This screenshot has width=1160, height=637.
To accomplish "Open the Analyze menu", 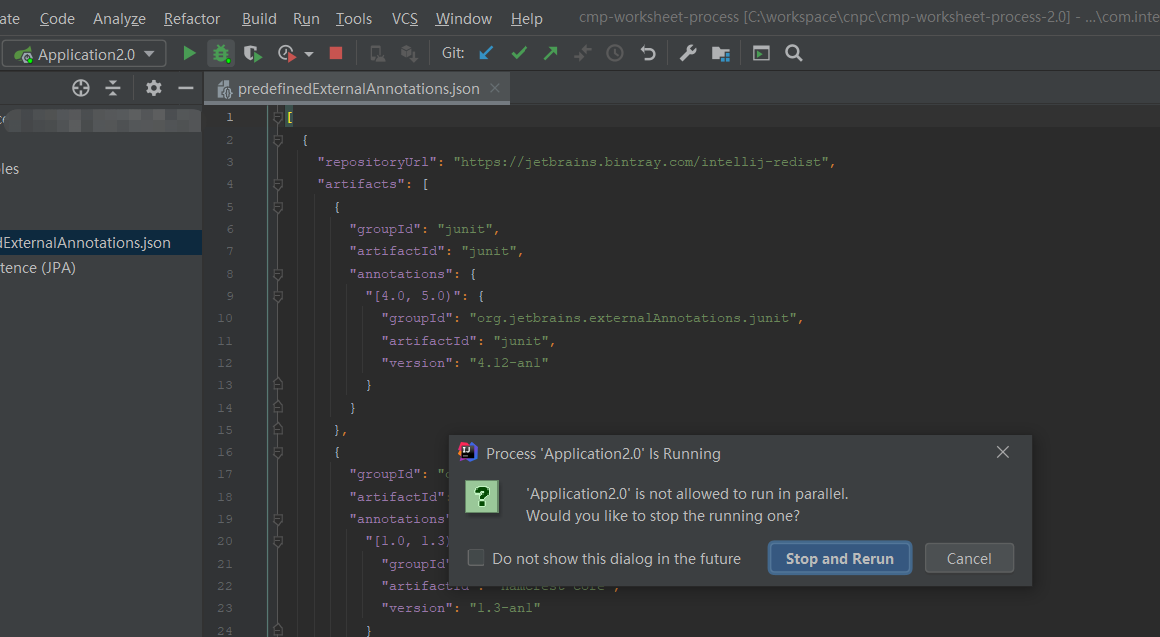I will tap(119, 18).
